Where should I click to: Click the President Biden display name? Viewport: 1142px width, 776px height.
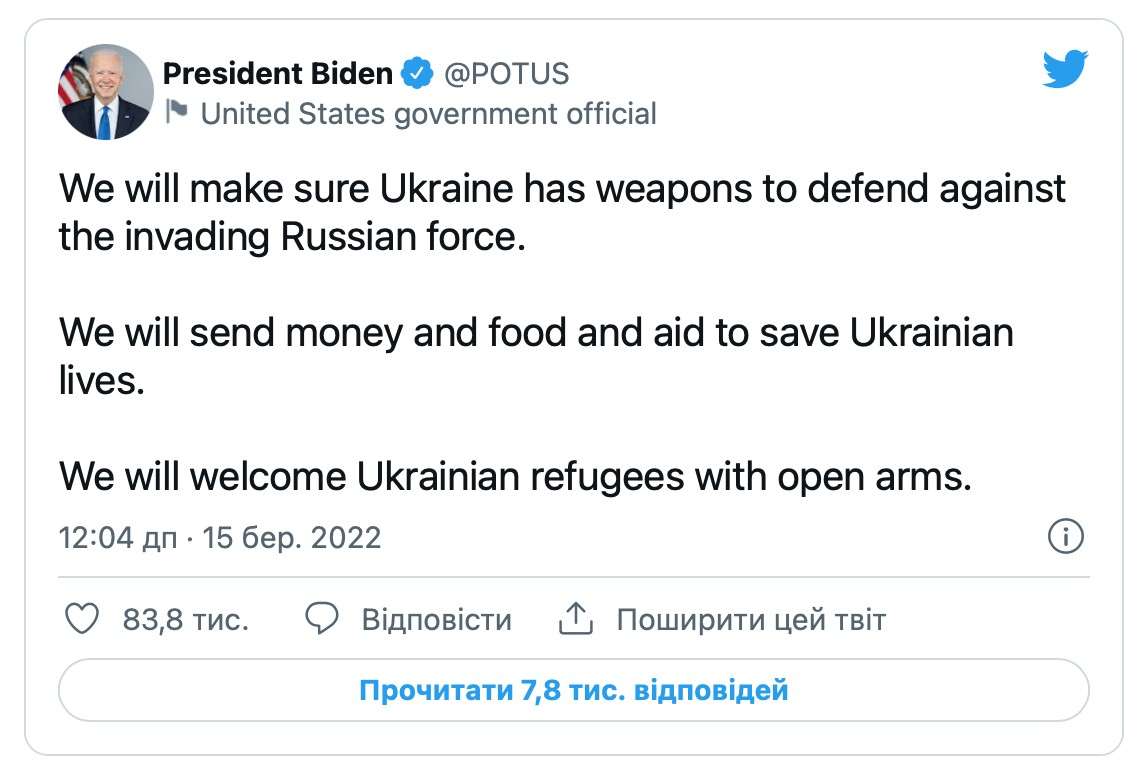(x=277, y=72)
